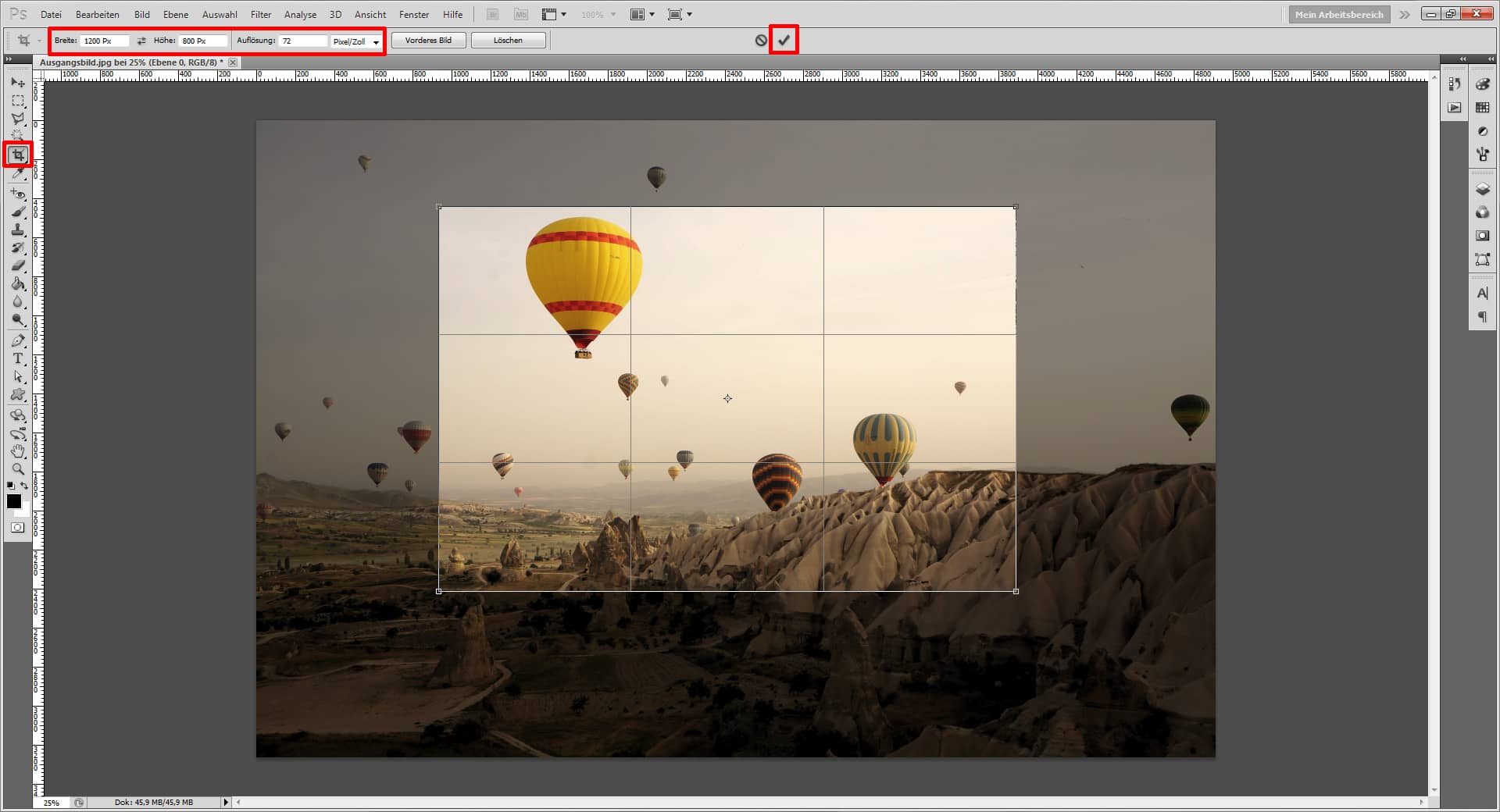Click the Vorderes Bild button
1500x812 pixels.
coord(428,40)
